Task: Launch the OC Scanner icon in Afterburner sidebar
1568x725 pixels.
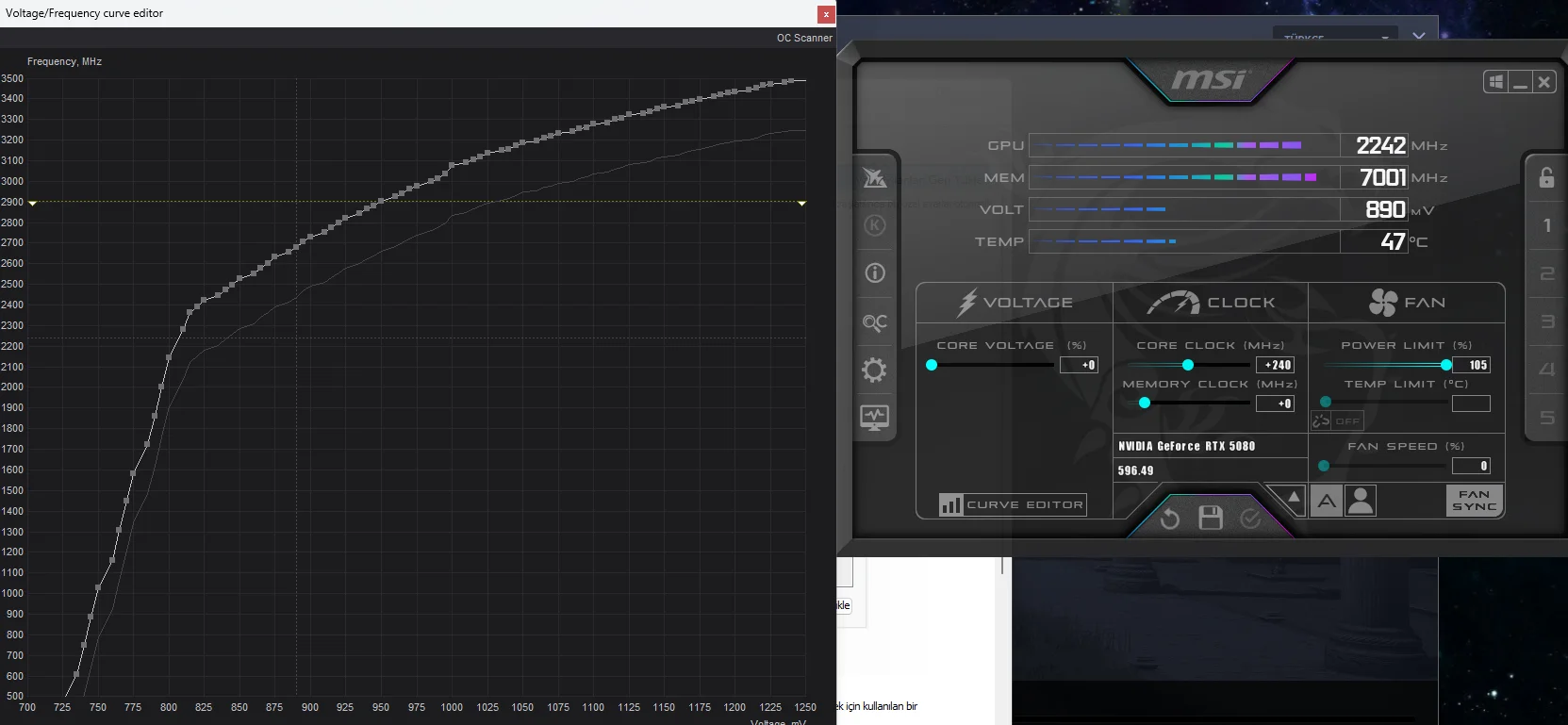Action: [x=875, y=322]
